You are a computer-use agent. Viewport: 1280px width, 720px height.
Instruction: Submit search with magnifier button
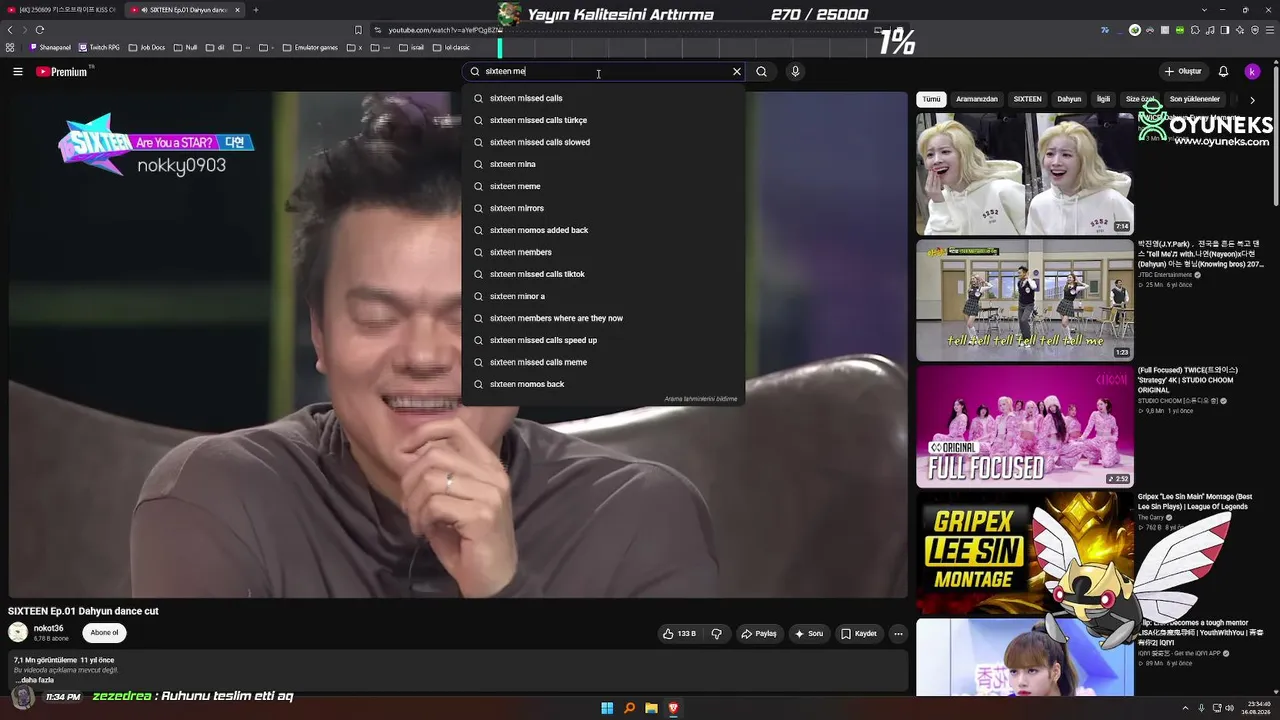[761, 72]
